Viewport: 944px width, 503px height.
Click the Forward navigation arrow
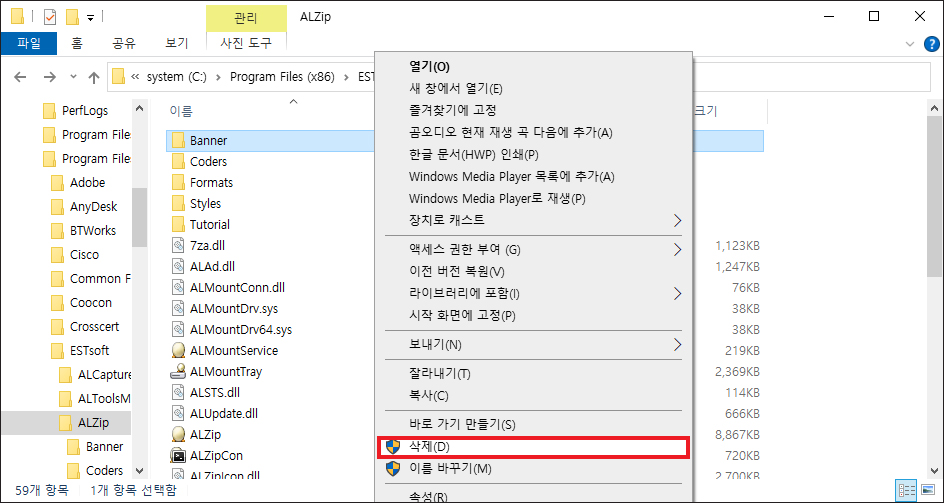point(50,77)
